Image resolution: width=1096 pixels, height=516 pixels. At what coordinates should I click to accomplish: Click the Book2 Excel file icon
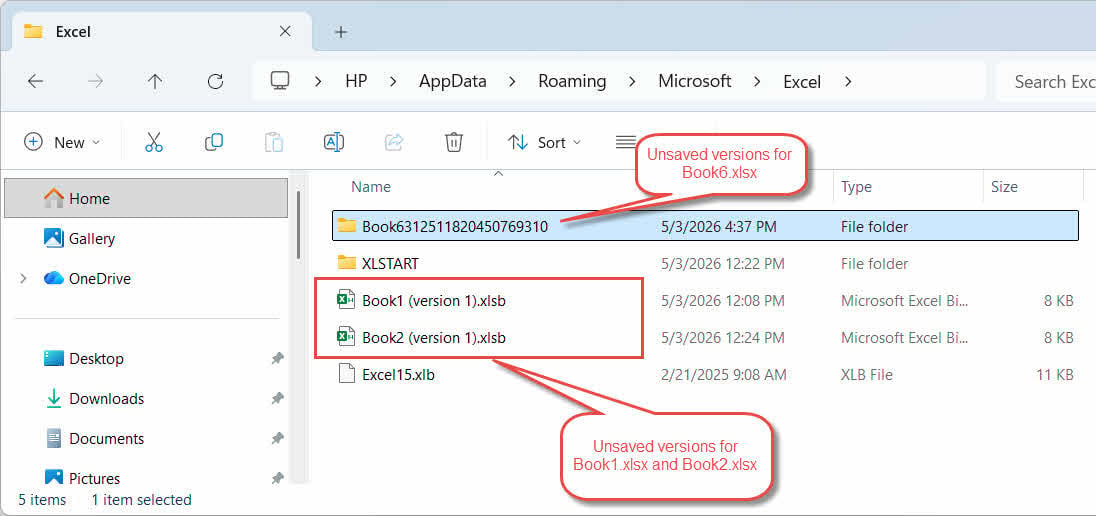(x=346, y=338)
